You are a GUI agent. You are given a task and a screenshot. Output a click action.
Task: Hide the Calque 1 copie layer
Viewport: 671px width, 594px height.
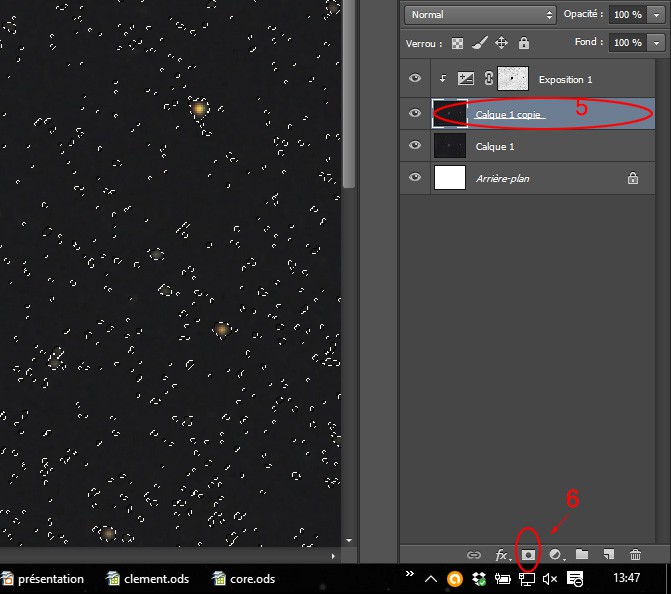pyautogui.click(x=415, y=113)
